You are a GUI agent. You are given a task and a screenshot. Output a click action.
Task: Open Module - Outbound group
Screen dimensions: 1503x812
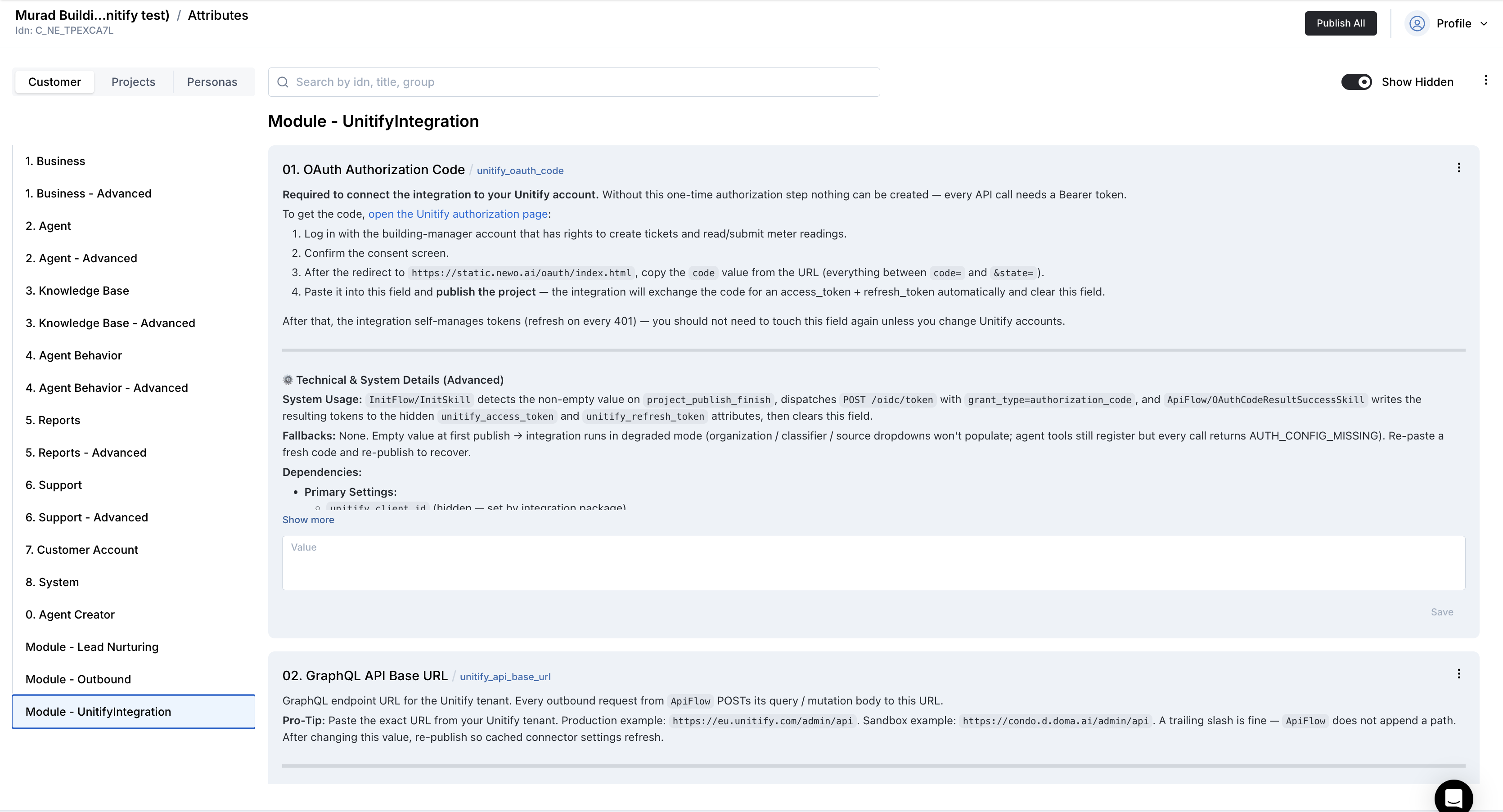click(133, 679)
